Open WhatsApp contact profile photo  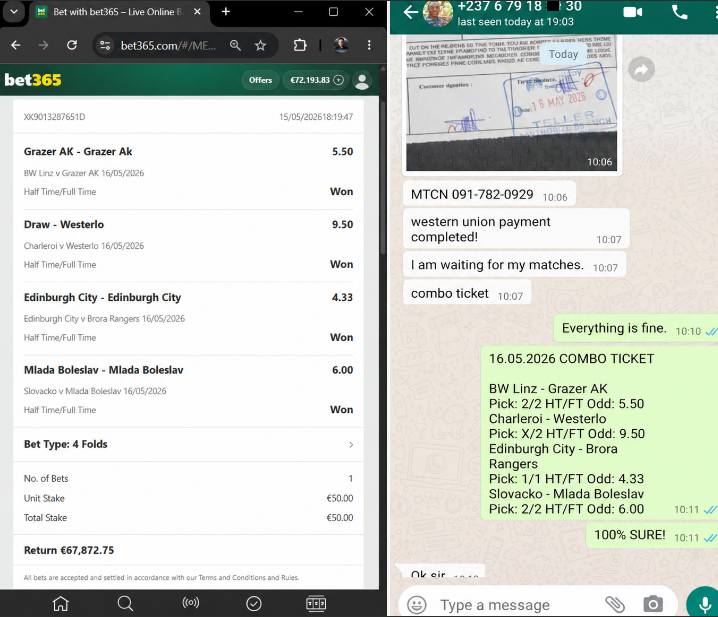click(437, 13)
